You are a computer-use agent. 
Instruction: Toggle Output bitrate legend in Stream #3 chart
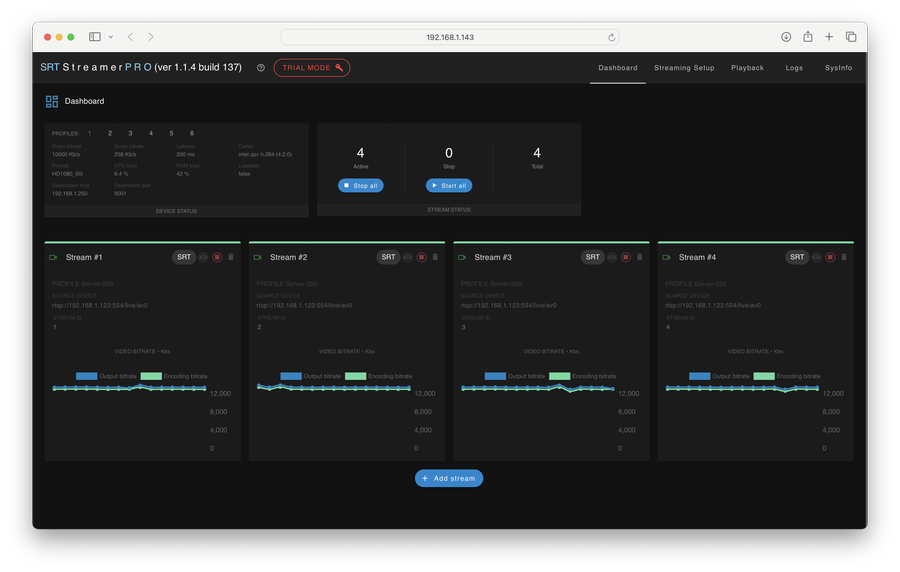click(515, 376)
